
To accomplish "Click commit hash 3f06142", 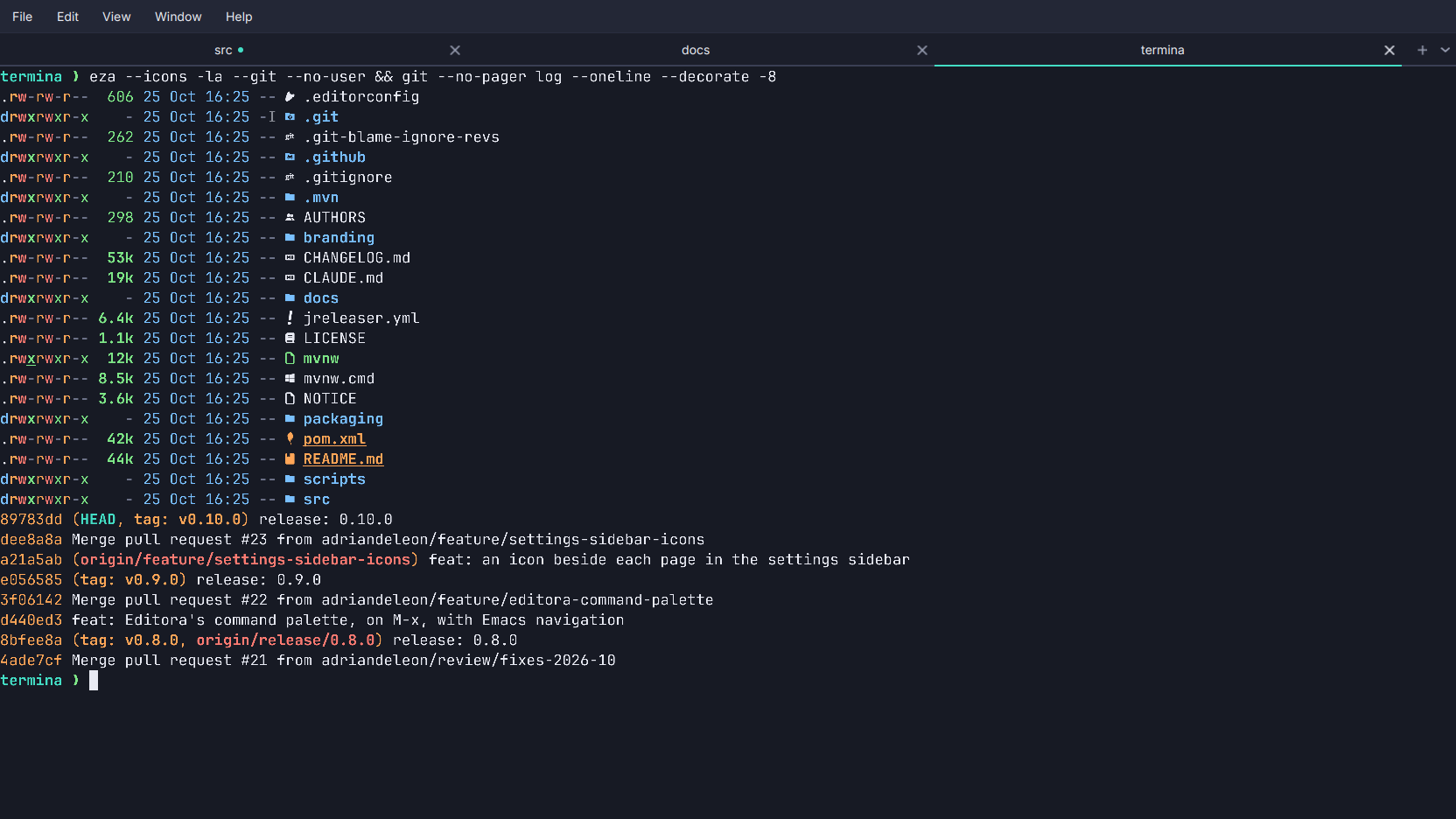I will tap(31, 600).
